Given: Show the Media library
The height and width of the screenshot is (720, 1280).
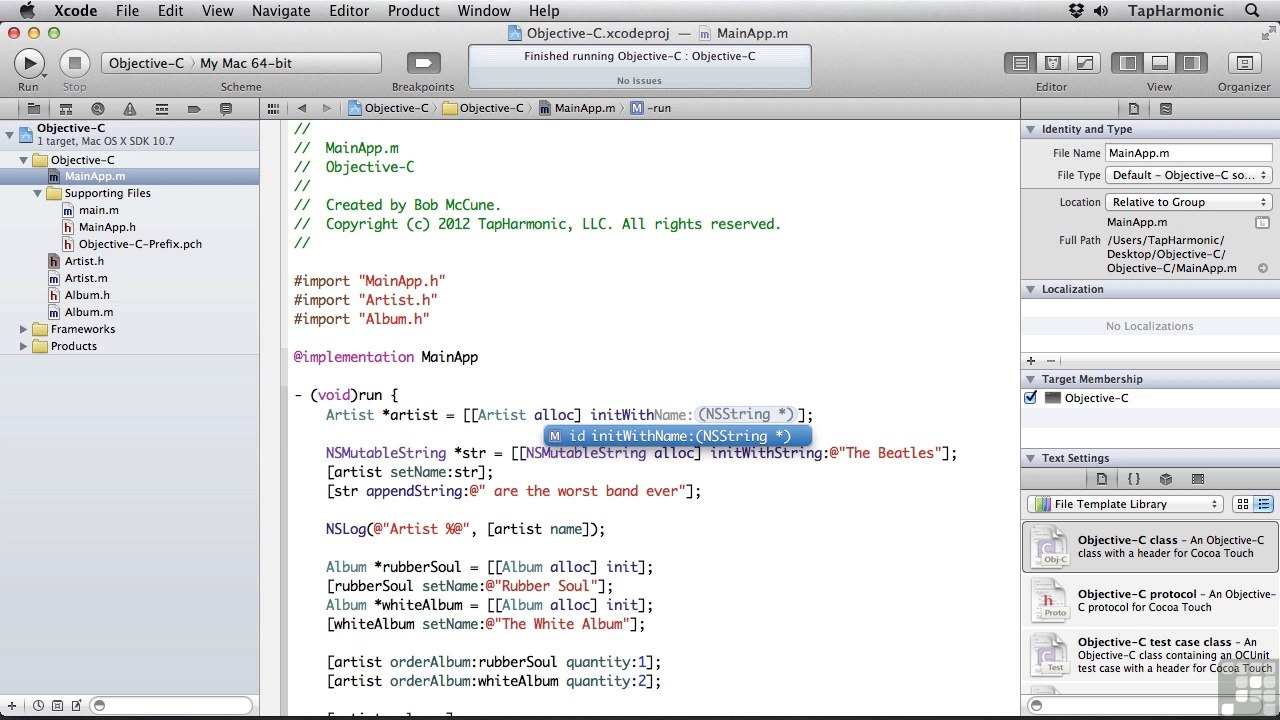Looking at the screenshot, I should tap(1198, 479).
